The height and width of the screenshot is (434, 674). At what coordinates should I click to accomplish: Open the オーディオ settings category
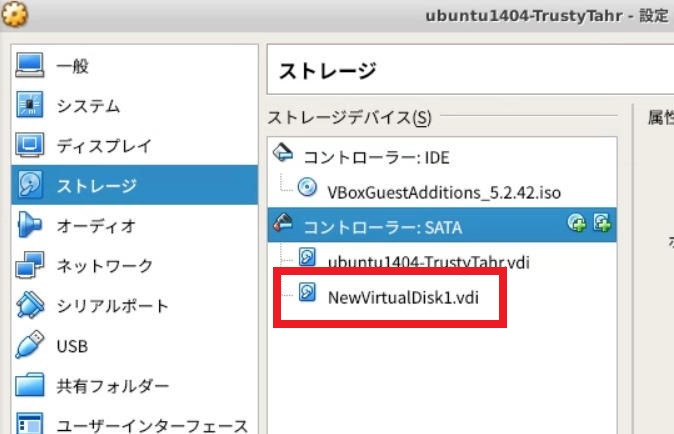click(135, 225)
